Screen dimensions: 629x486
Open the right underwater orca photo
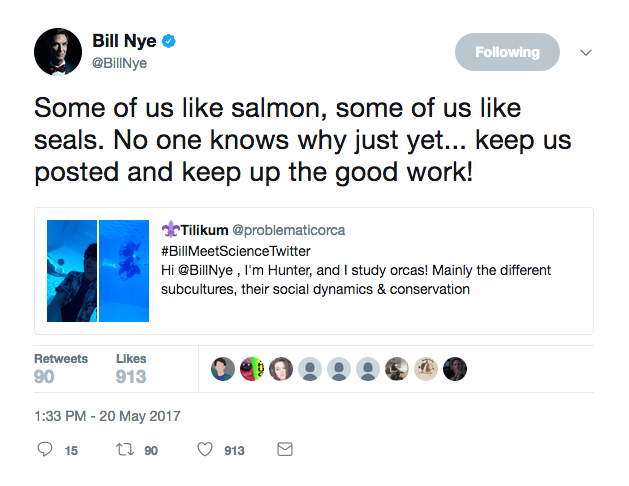[x=124, y=271]
